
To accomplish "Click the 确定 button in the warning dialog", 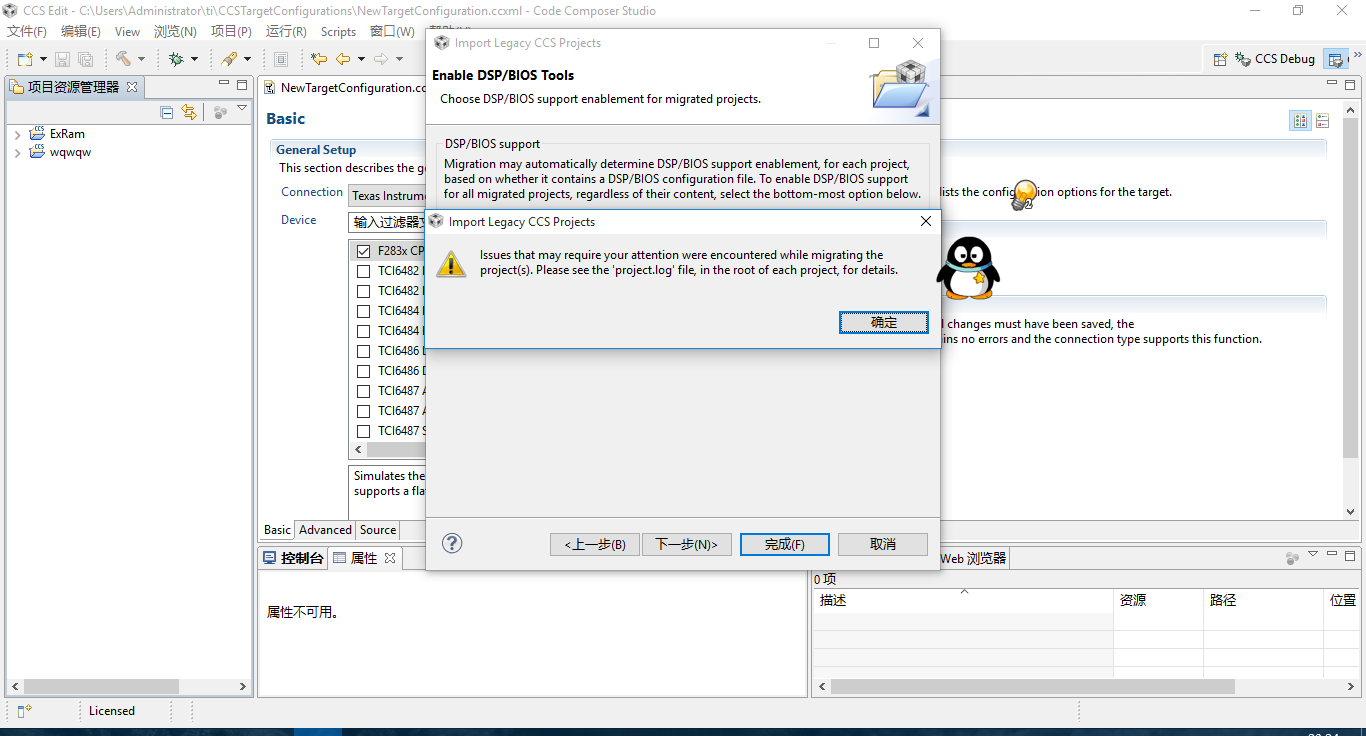I will 884,322.
